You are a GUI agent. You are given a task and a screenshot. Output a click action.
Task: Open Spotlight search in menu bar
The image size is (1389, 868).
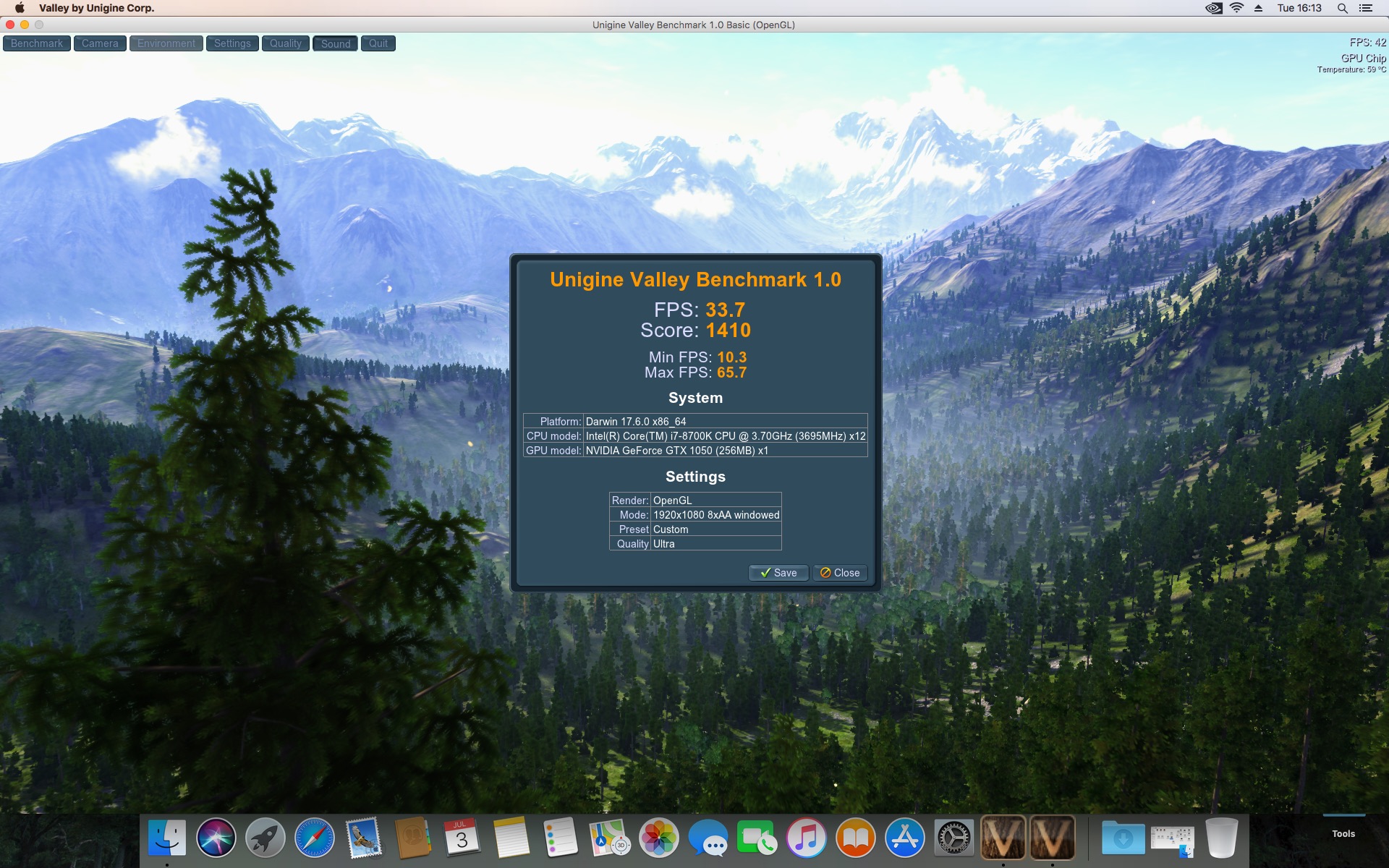[x=1342, y=8]
